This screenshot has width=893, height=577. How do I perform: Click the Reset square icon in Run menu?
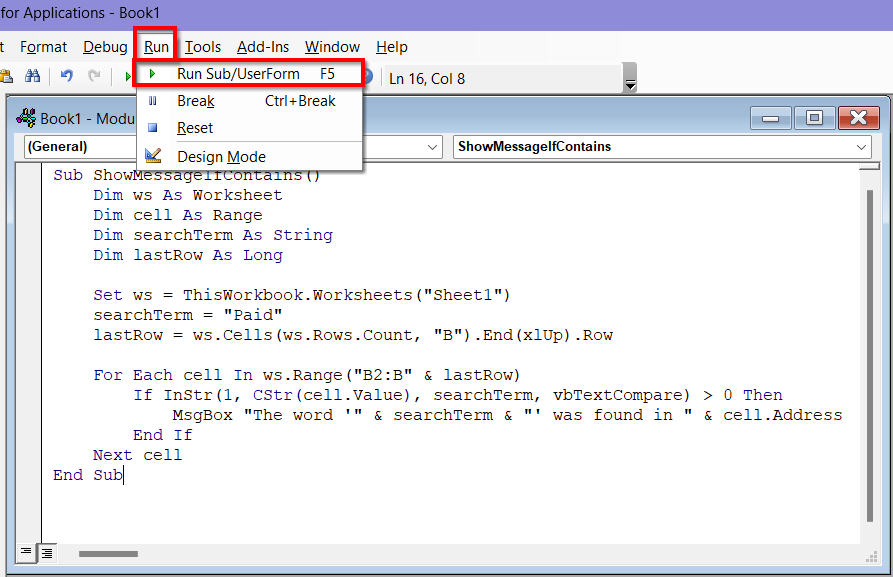pos(152,128)
